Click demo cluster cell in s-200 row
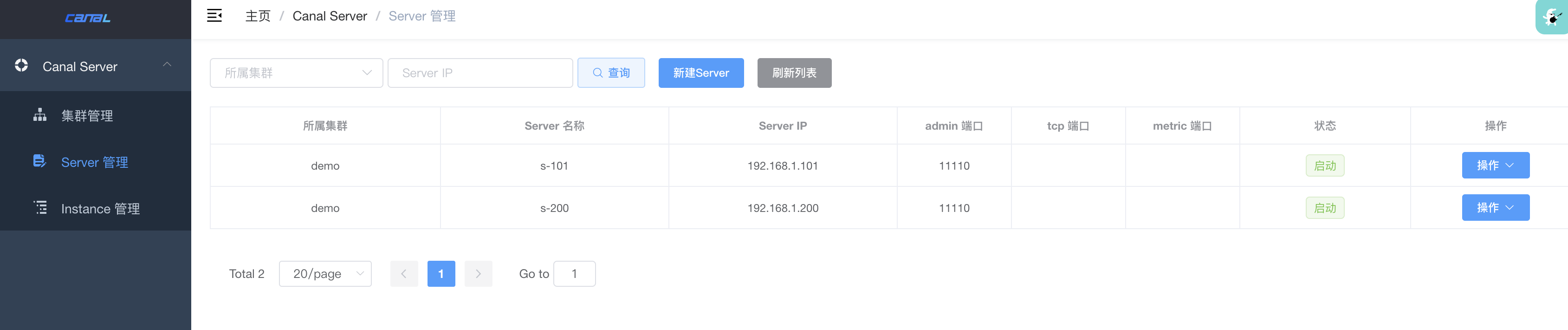Viewport: 1568px width, 330px height. [325, 207]
